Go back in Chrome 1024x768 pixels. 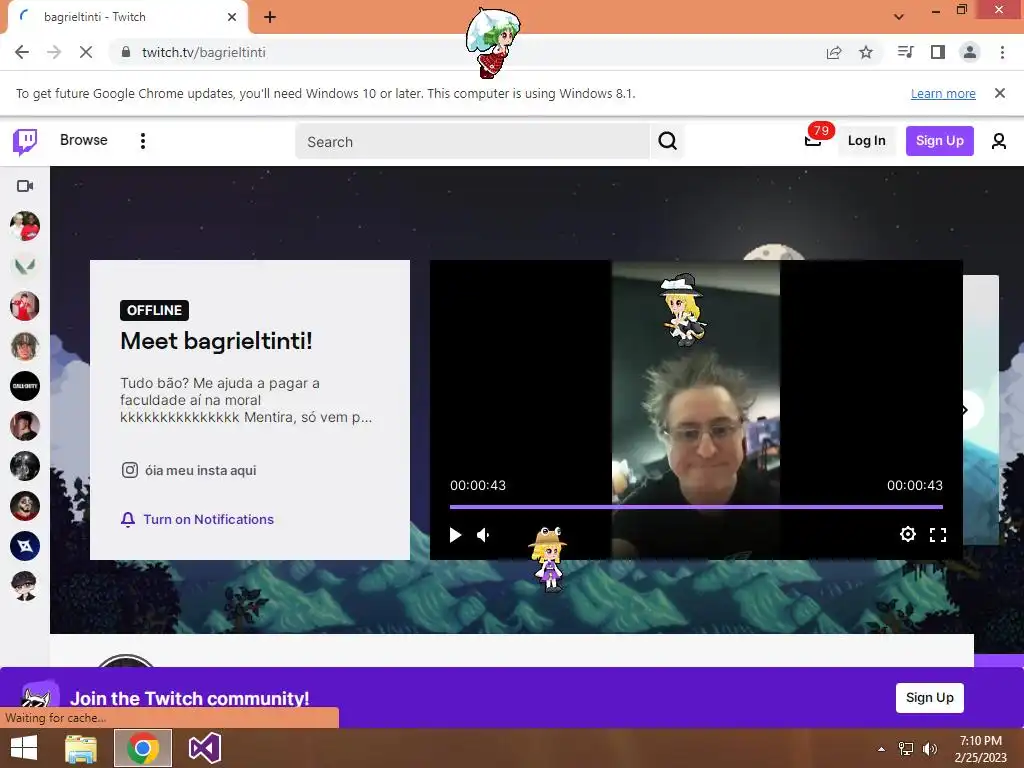click(22, 52)
